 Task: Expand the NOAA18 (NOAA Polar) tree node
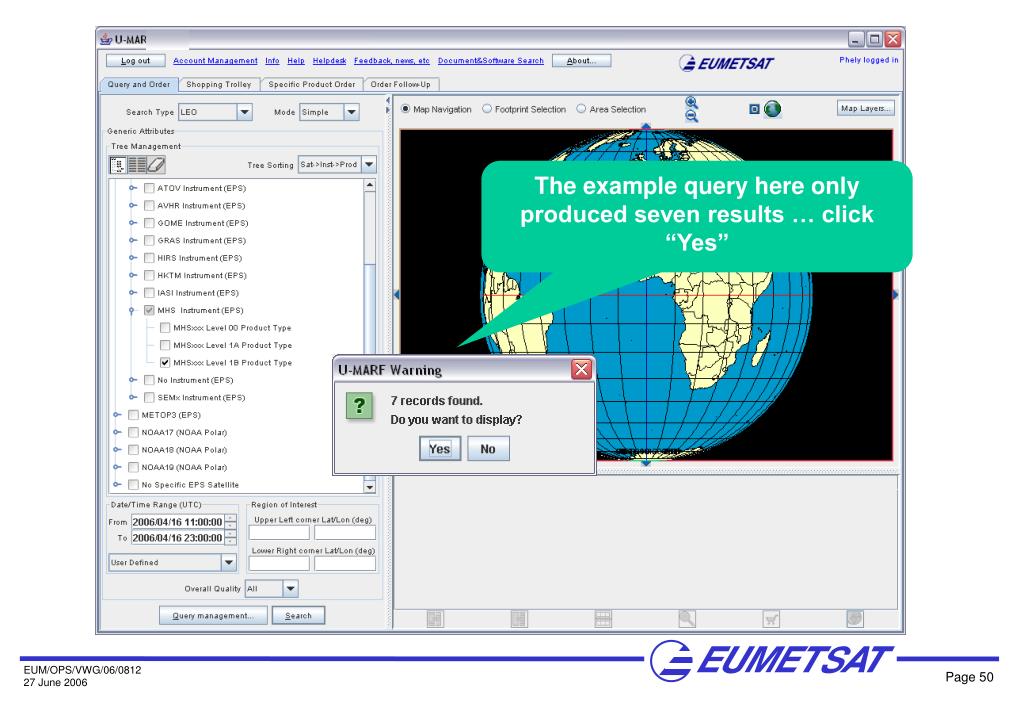(117, 450)
